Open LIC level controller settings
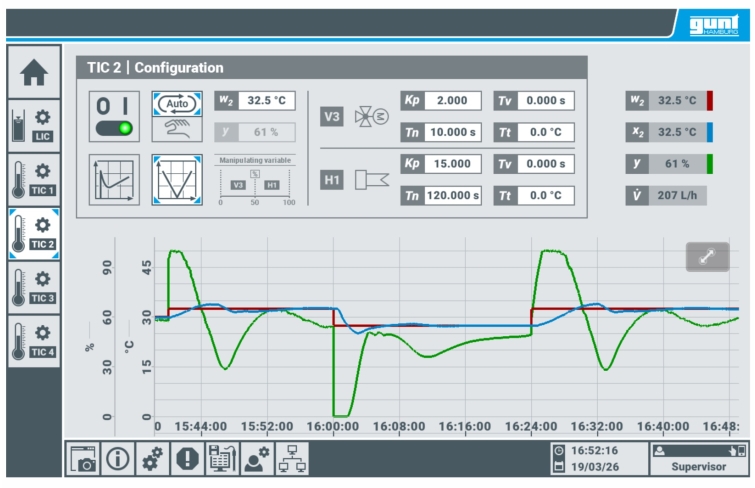Viewport: 755px width, 488px height. tap(34, 126)
